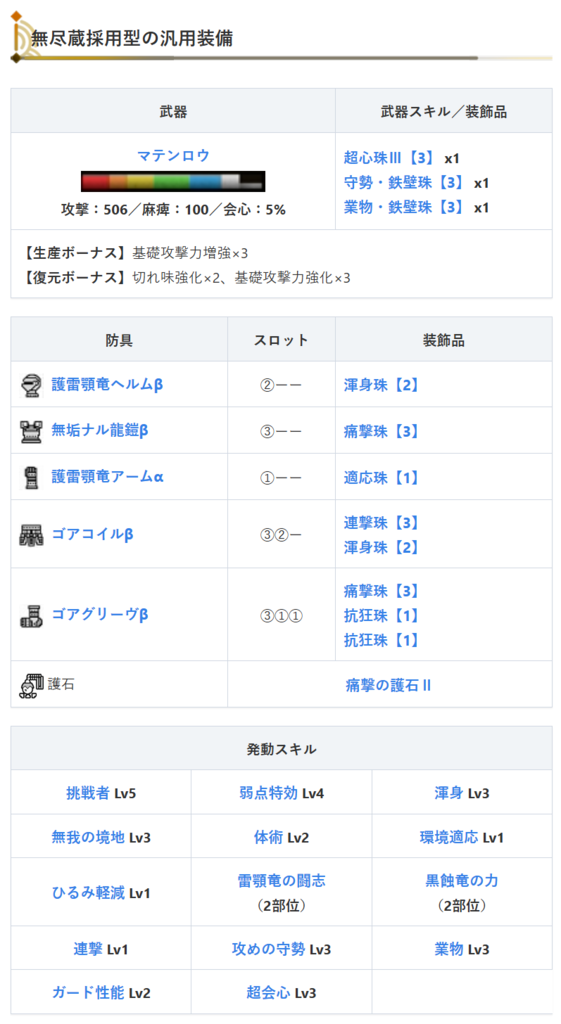Screen dimensions: 561x1024
Task: Open the 守勢・鉄壁珠【3】 link
Action: tap(403, 183)
